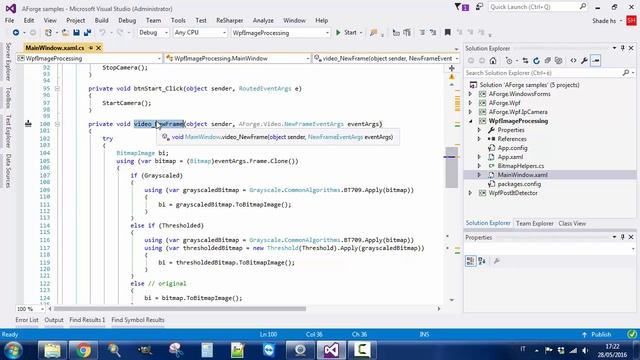Click the Undo toolbar icon
640x360 pixels.
point(102,33)
